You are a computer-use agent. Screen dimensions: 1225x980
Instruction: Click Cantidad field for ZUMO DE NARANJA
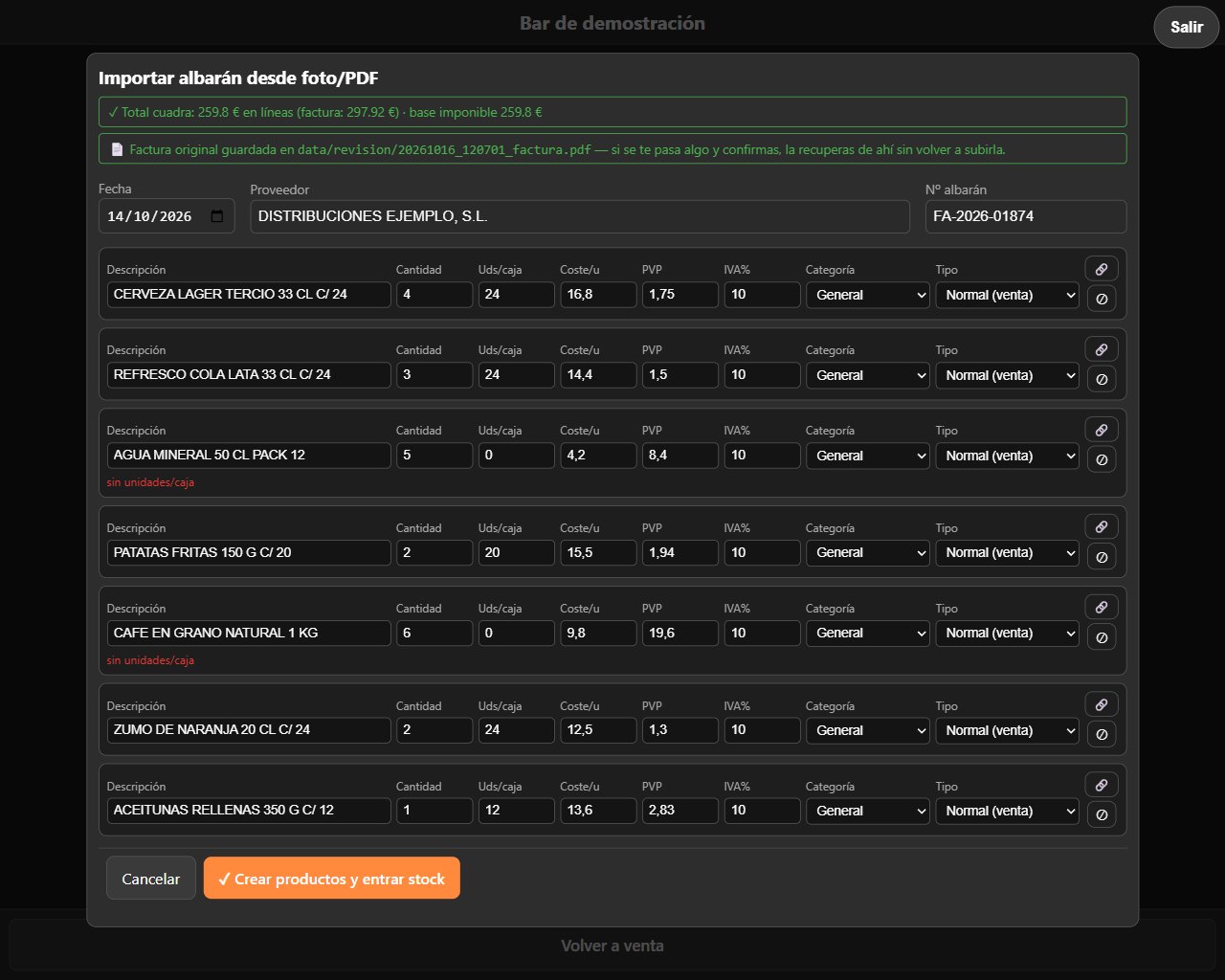(434, 730)
